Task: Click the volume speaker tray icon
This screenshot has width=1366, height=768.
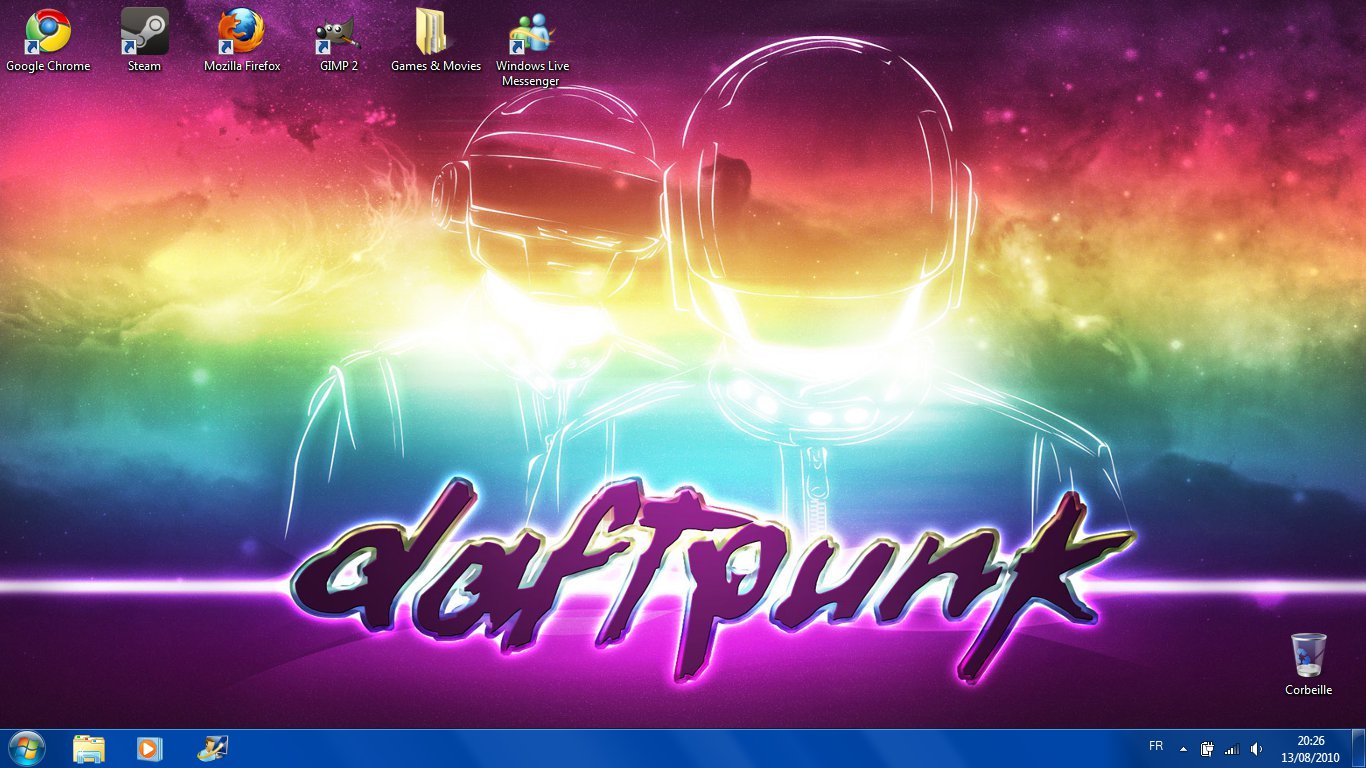Action: coord(1257,749)
